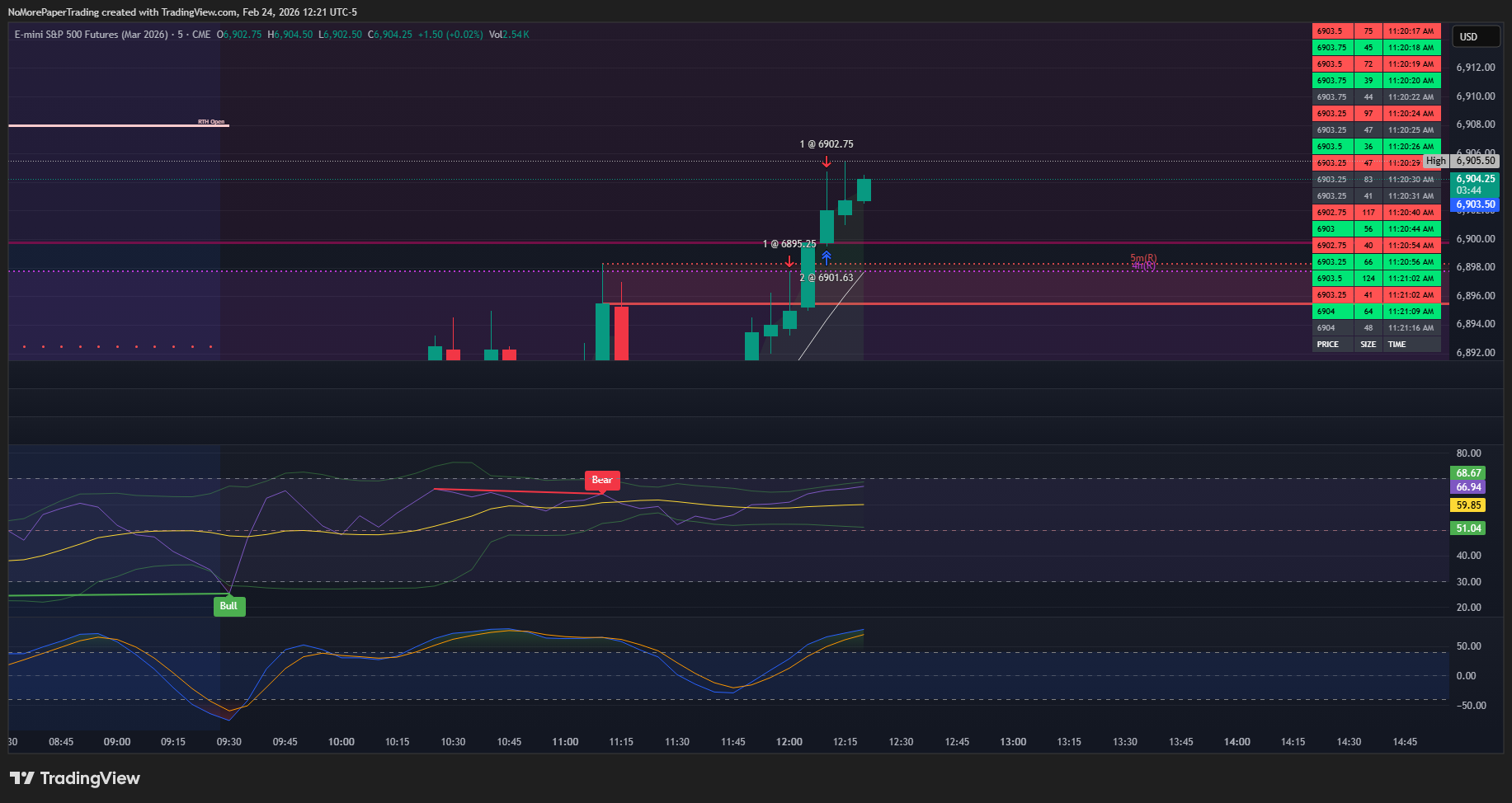The width and height of the screenshot is (1512, 803).
Task: Click the 2 @ 6901.63 position label
Action: 827,278
